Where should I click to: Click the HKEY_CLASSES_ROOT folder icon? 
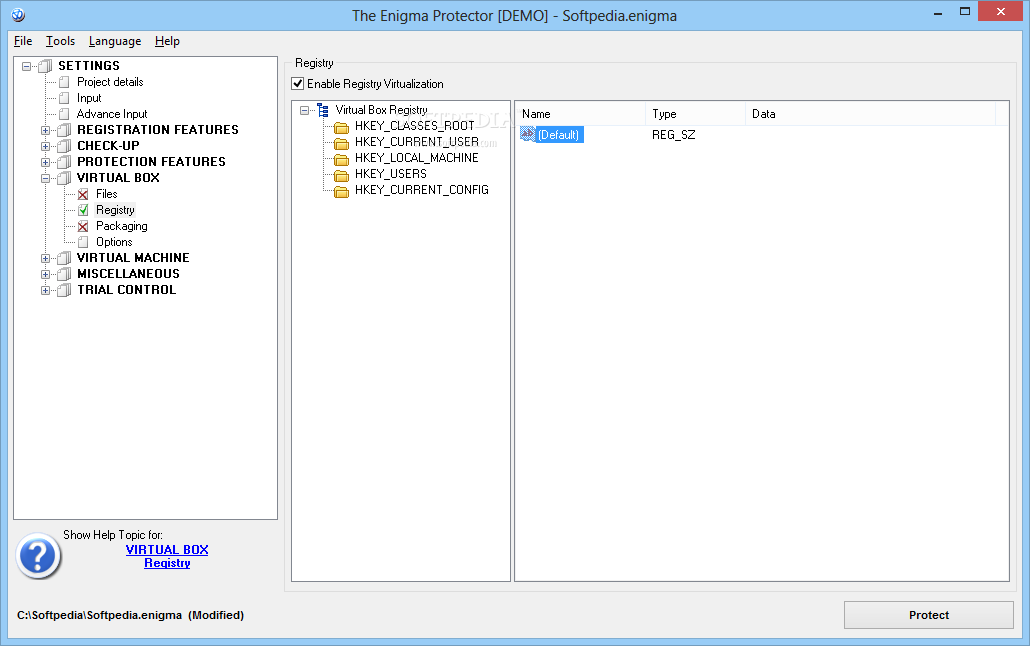(341, 127)
